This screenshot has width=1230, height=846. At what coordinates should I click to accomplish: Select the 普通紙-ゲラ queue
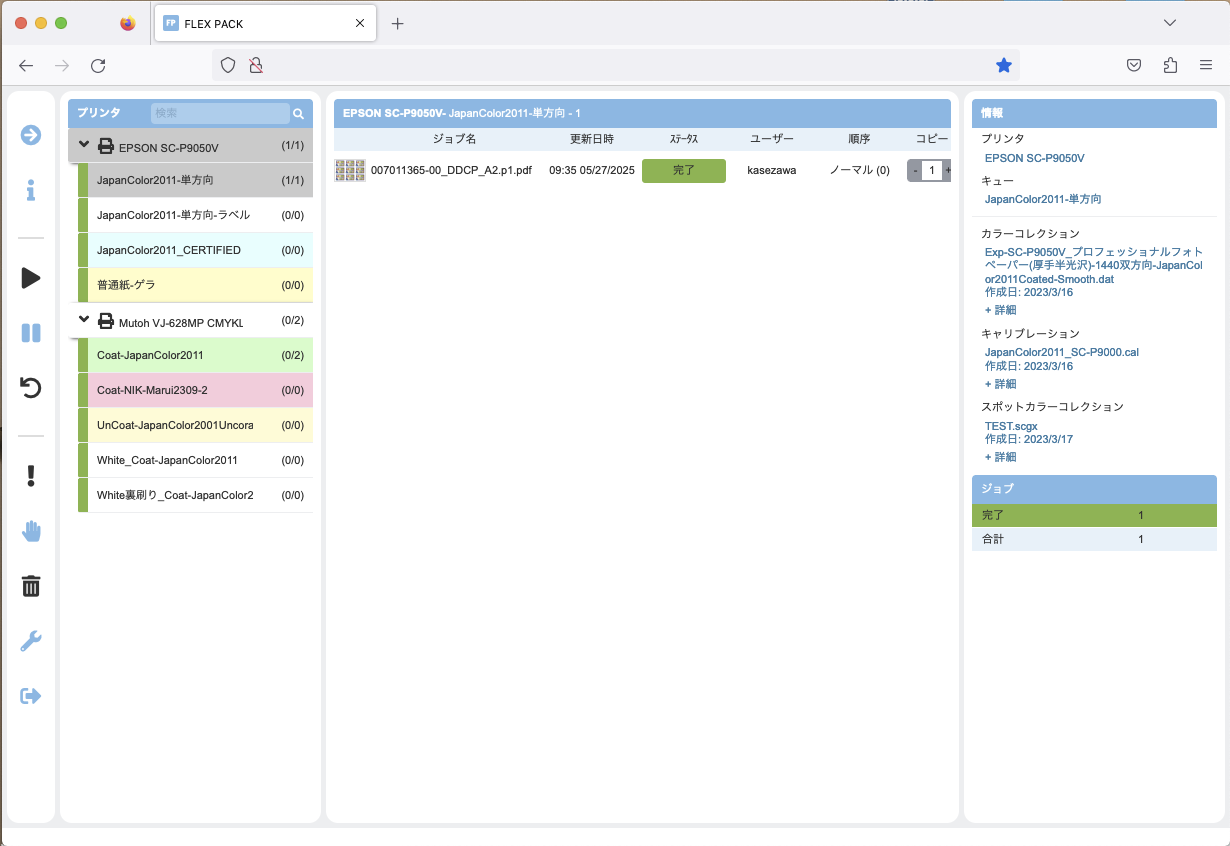pos(195,285)
